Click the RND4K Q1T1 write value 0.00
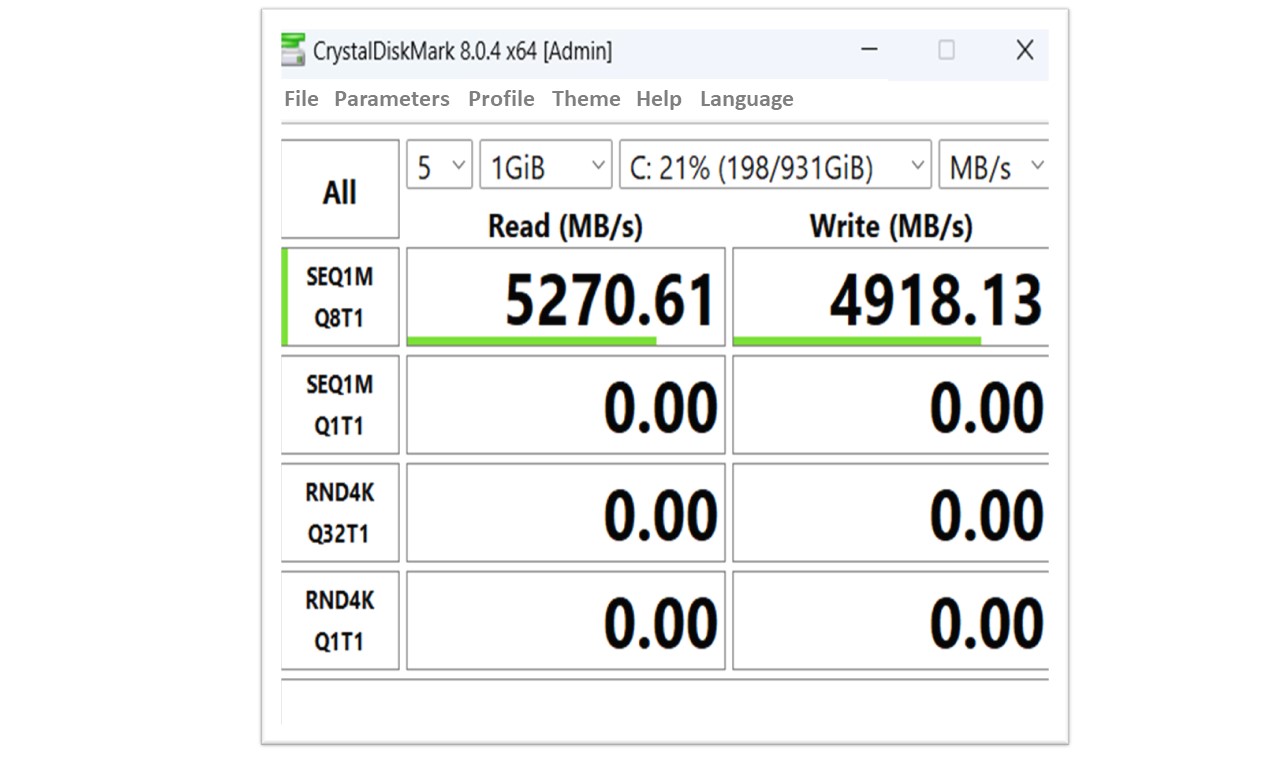1280x768 pixels. coord(891,621)
